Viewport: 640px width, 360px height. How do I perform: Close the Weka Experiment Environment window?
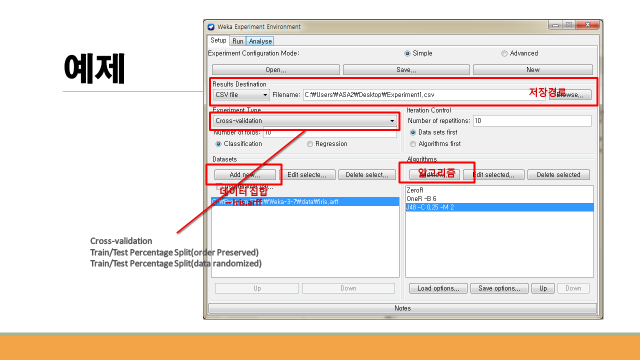tap(588, 25)
